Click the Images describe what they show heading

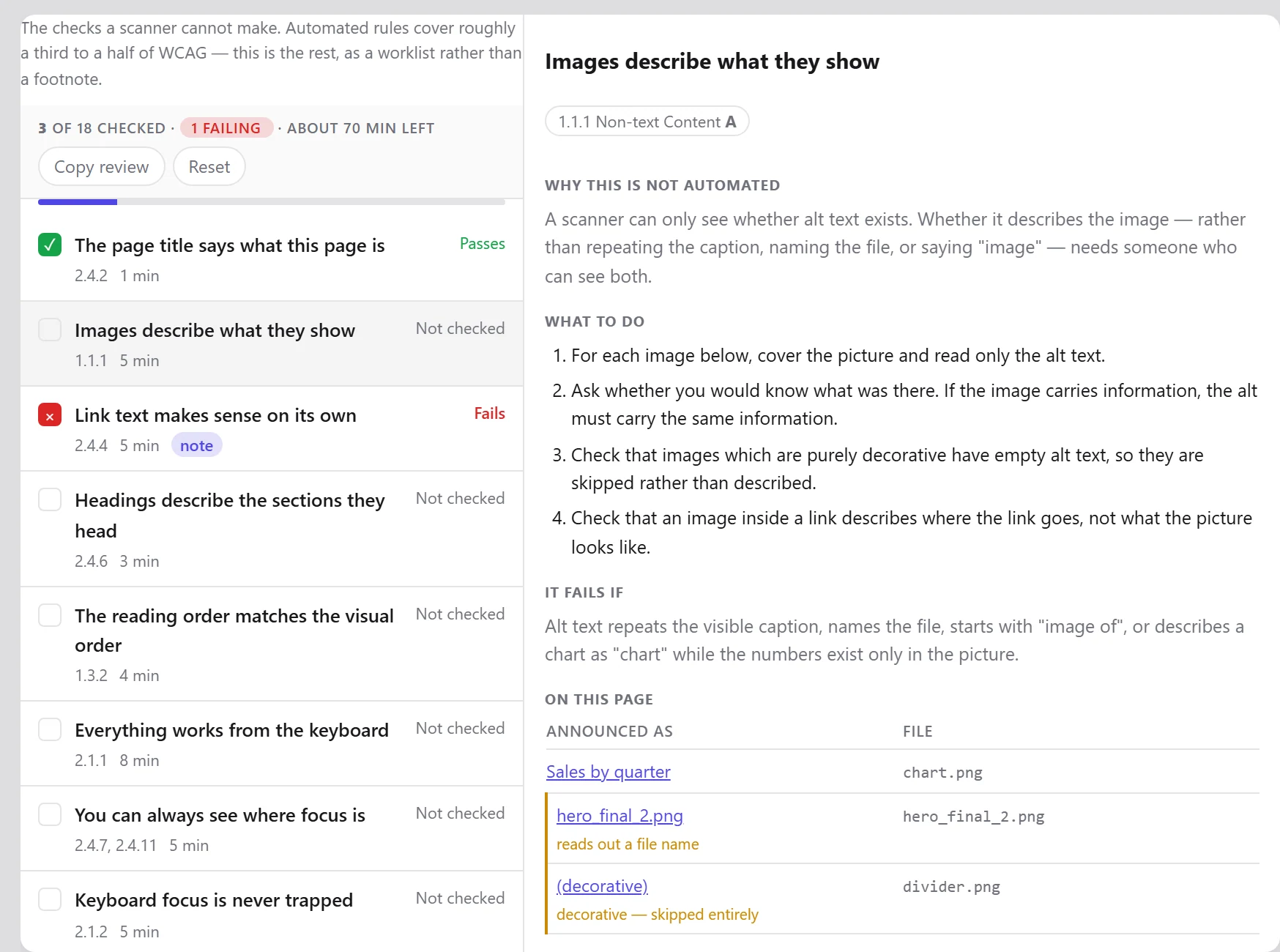tap(712, 62)
